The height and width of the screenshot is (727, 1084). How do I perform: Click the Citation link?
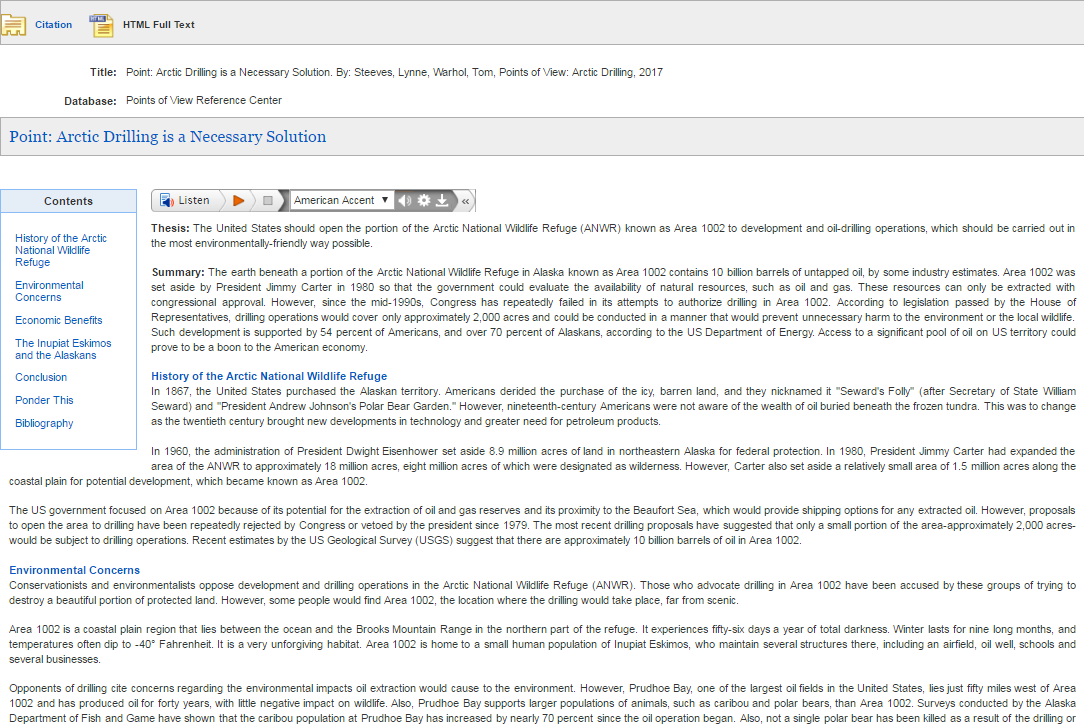(53, 25)
